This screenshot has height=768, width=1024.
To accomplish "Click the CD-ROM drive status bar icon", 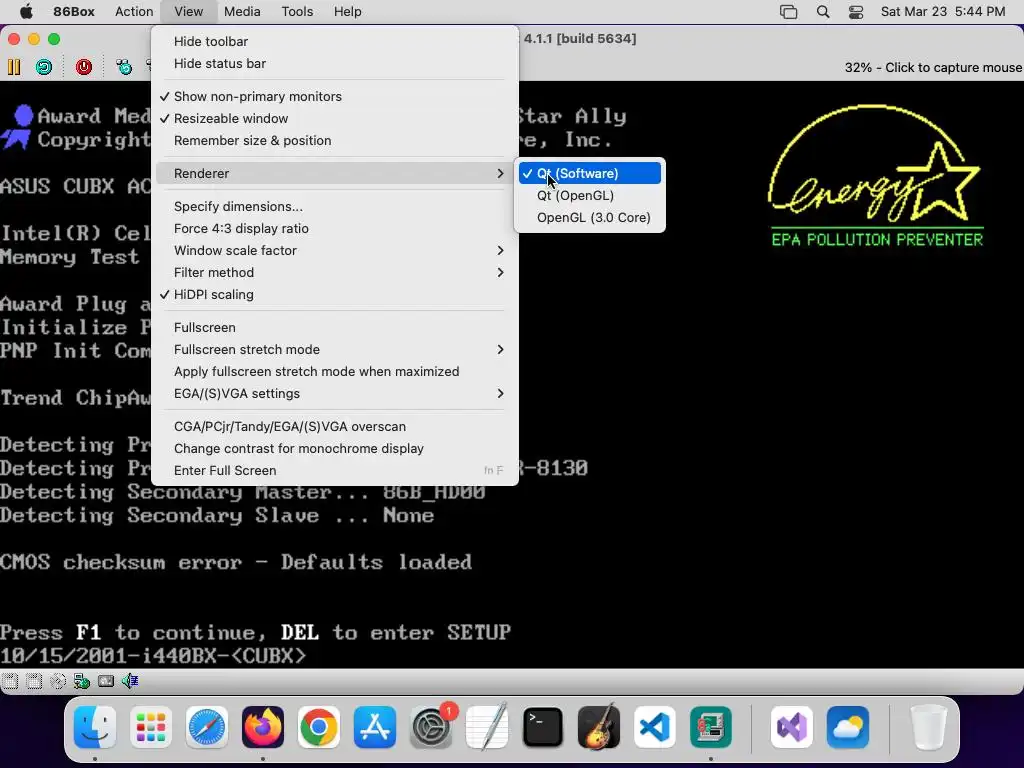I will [x=58, y=681].
